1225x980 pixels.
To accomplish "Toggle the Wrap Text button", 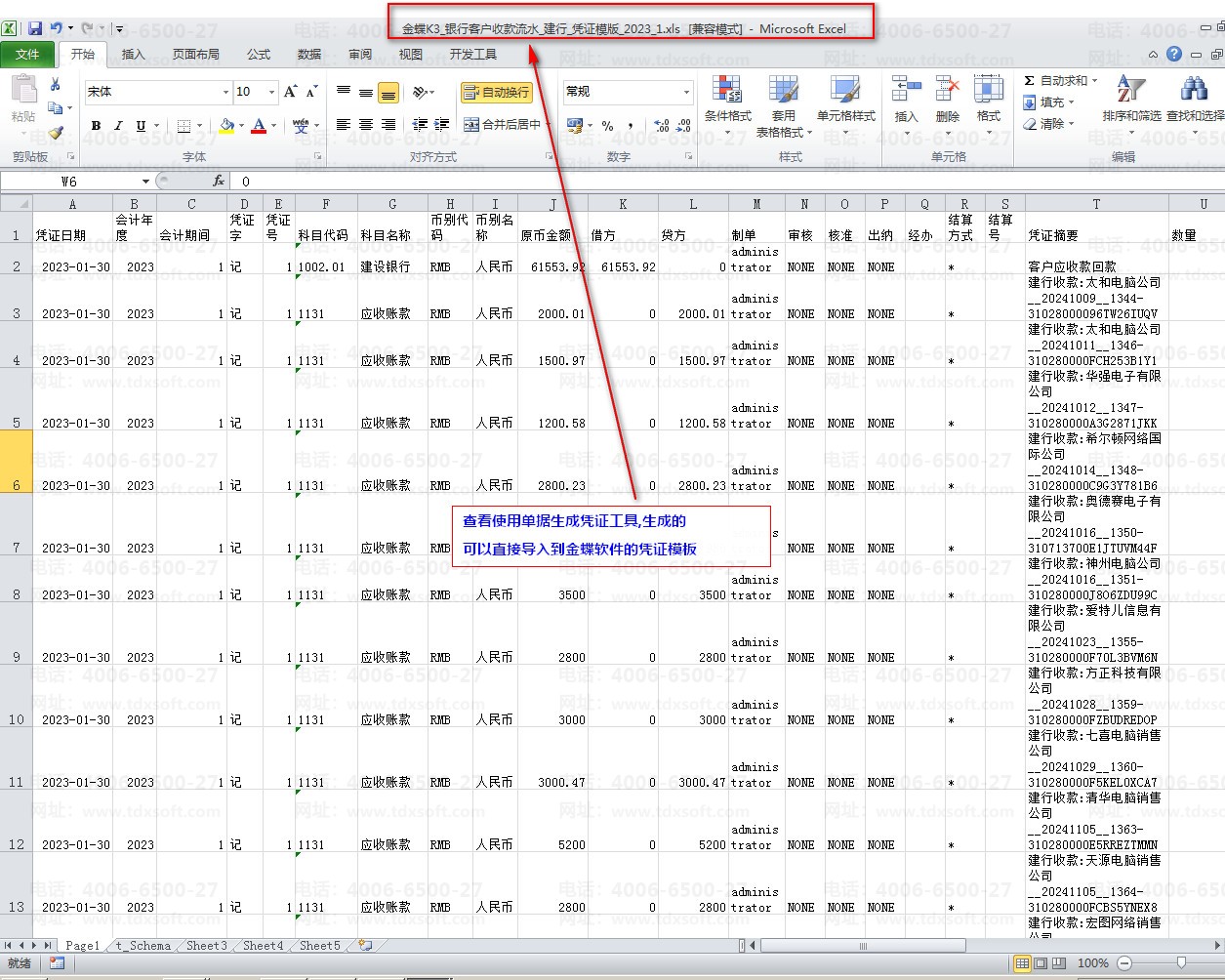I will pos(497,93).
